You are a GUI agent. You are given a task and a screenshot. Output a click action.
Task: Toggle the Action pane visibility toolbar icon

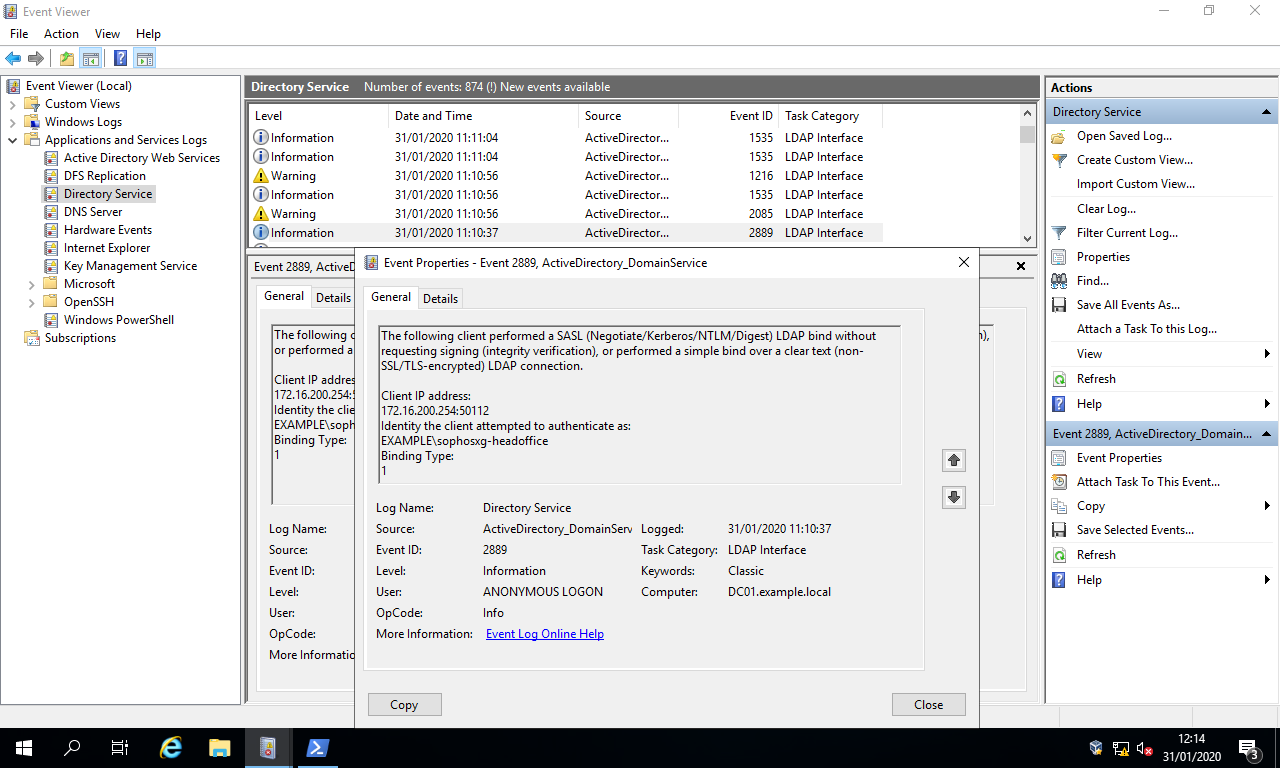(x=145, y=58)
